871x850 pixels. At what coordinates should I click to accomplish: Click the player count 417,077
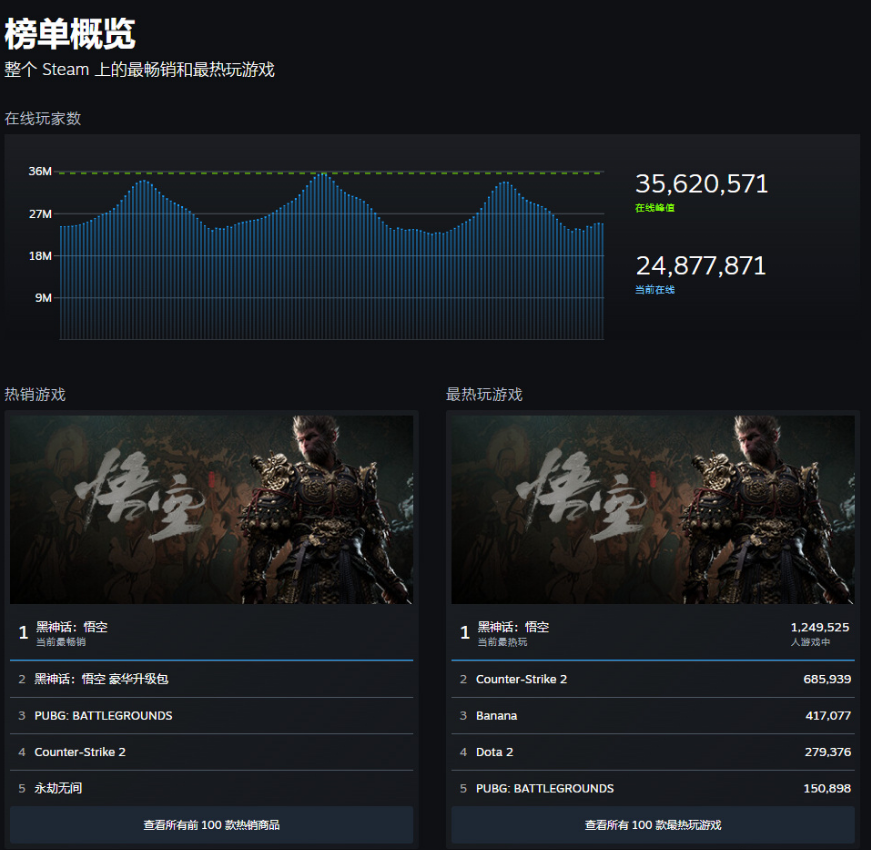tap(828, 716)
